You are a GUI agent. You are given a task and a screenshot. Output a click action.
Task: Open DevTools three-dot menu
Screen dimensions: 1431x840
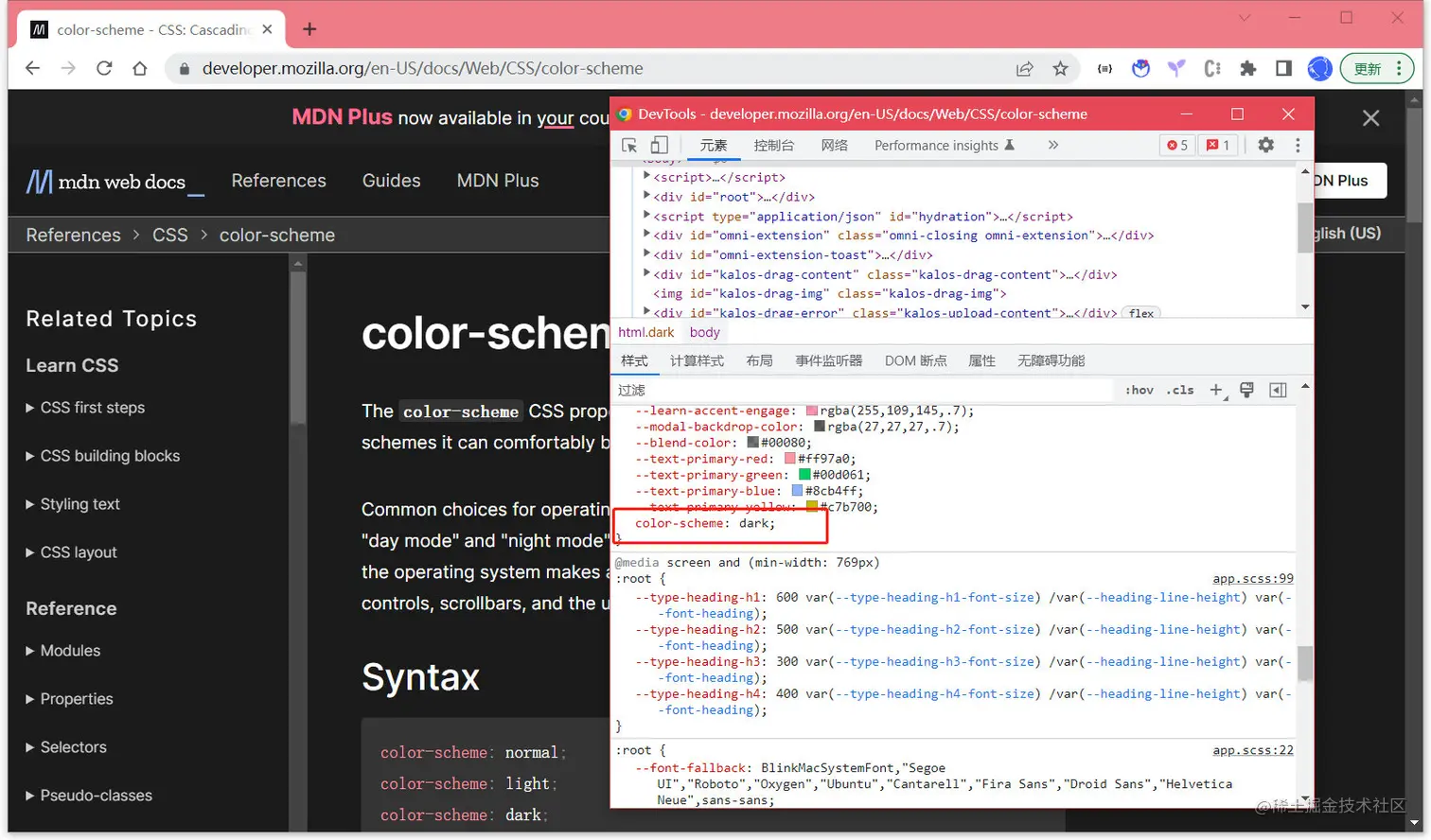pyautogui.click(x=1298, y=145)
